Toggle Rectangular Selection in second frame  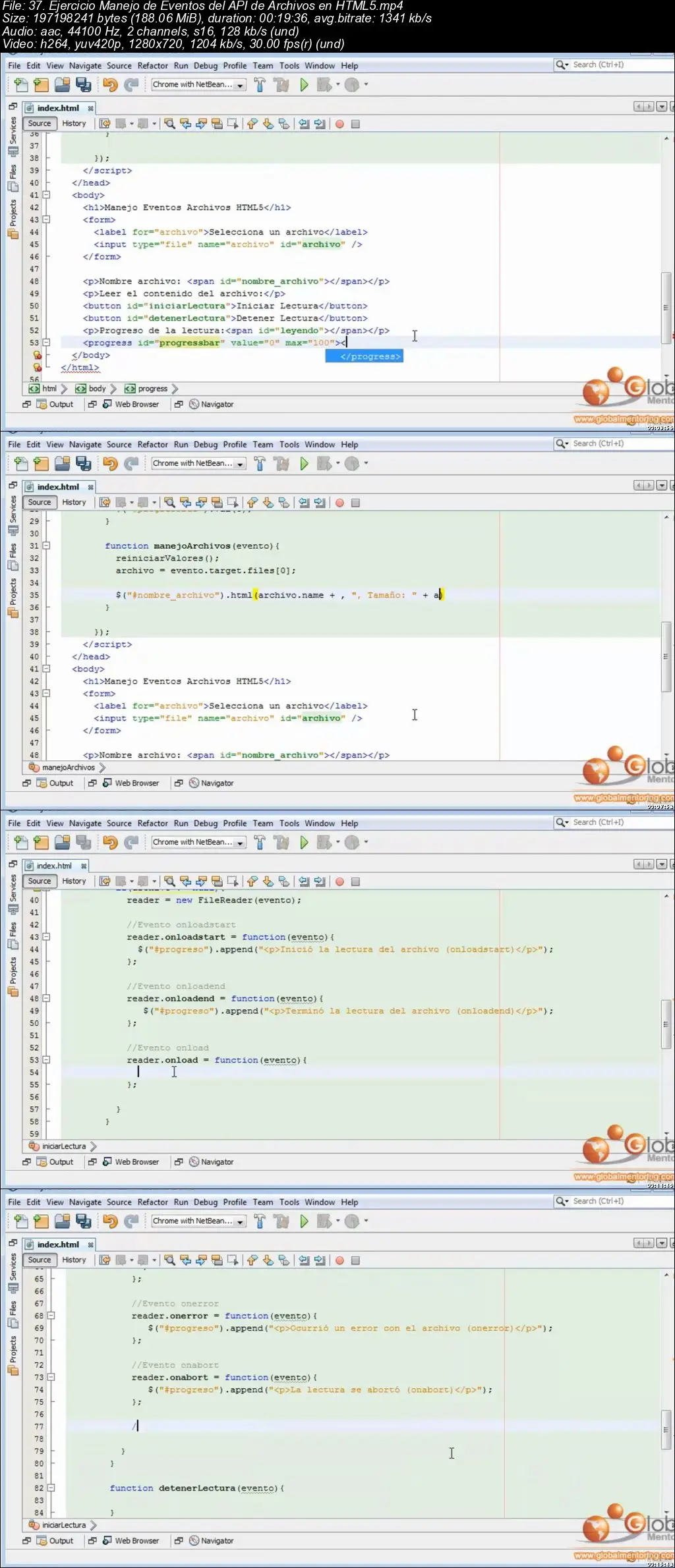coord(233,503)
